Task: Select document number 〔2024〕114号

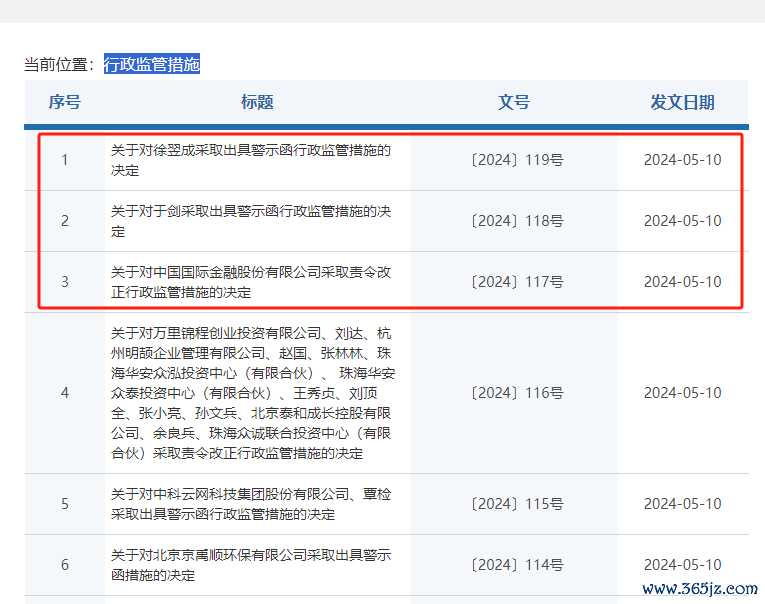Action: point(514,565)
